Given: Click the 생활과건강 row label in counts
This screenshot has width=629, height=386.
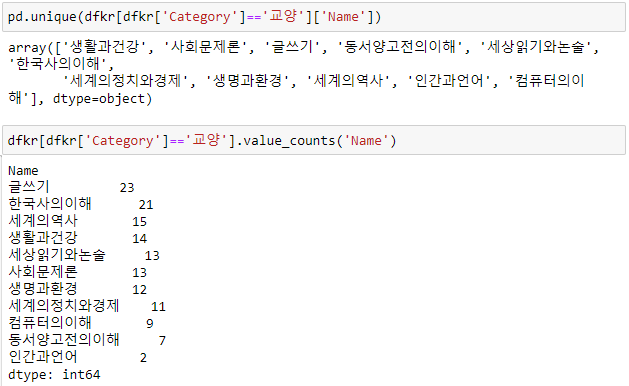Looking at the screenshot, I should pos(43,238).
